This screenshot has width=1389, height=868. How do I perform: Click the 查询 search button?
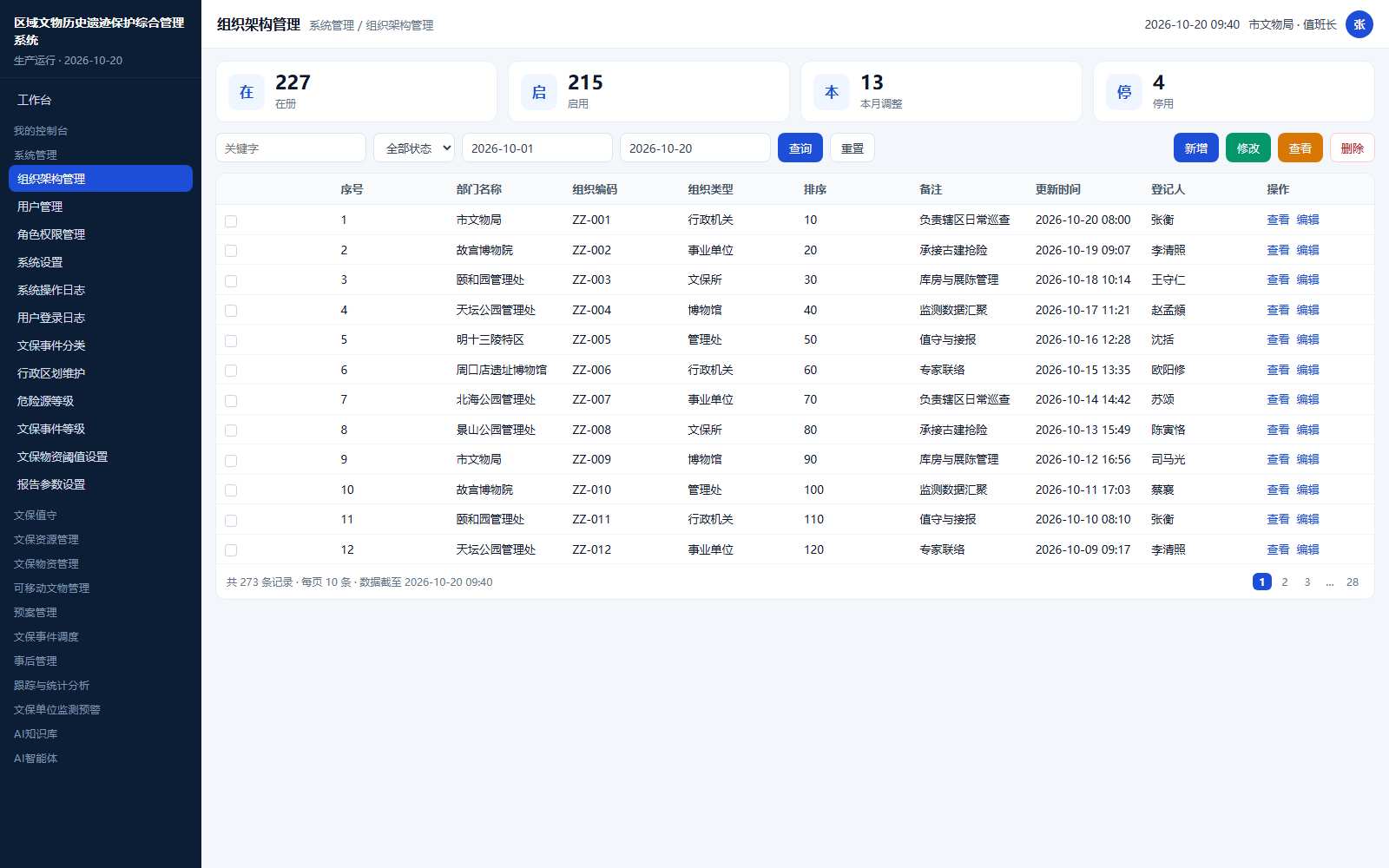[800, 148]
